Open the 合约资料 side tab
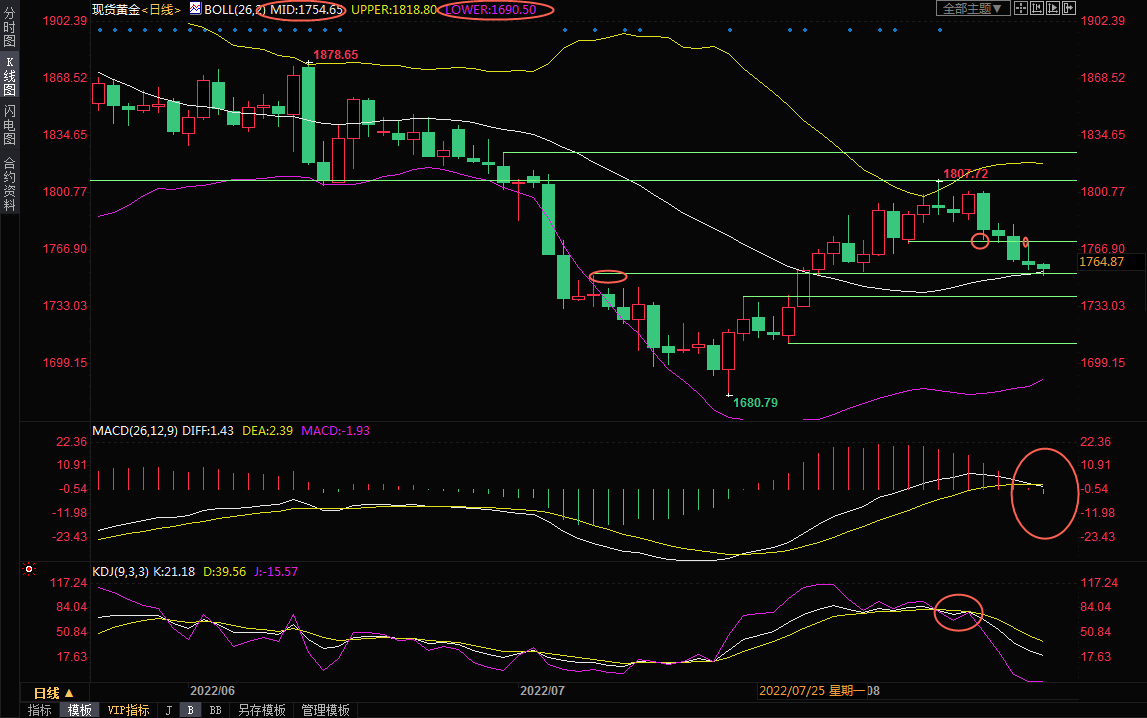Image resolution: width=1147 pixels, height=718 pixels. 9,183
